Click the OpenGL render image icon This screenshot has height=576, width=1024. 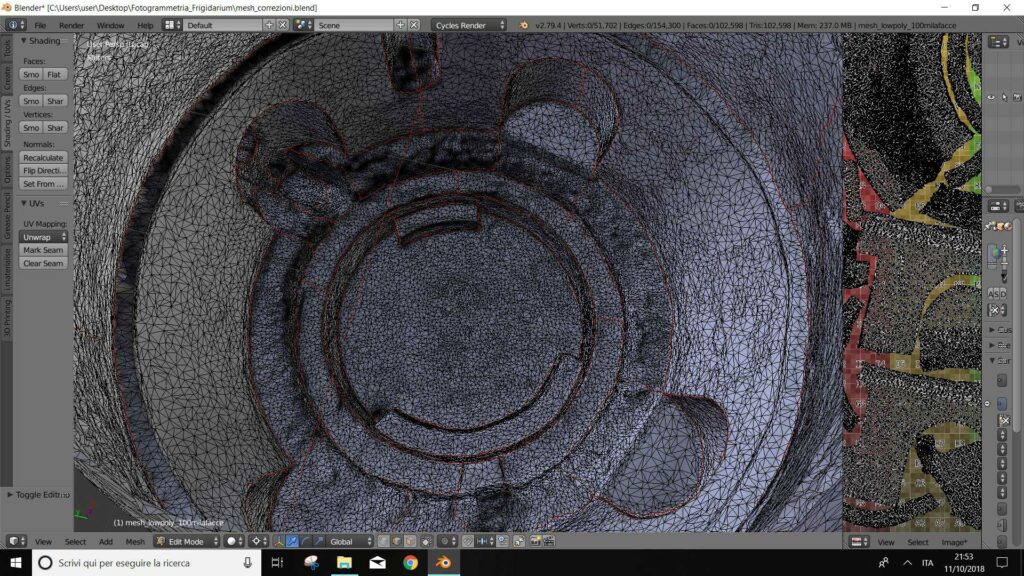click(536, 541)
